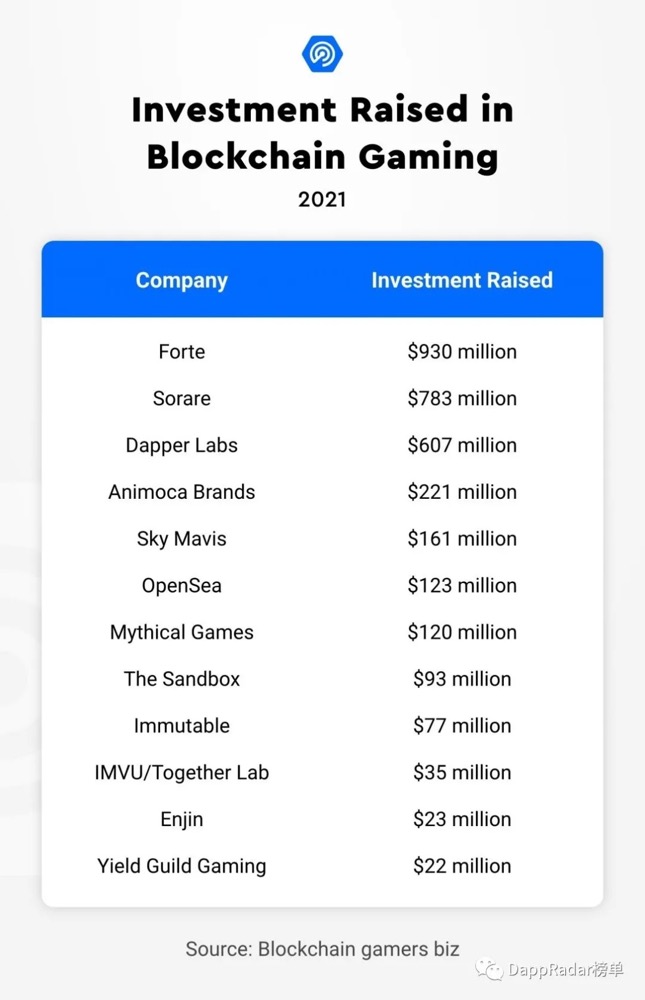645x1000 pixels.
Task: Select the Investment Raised column header
Action: point(462,280)
